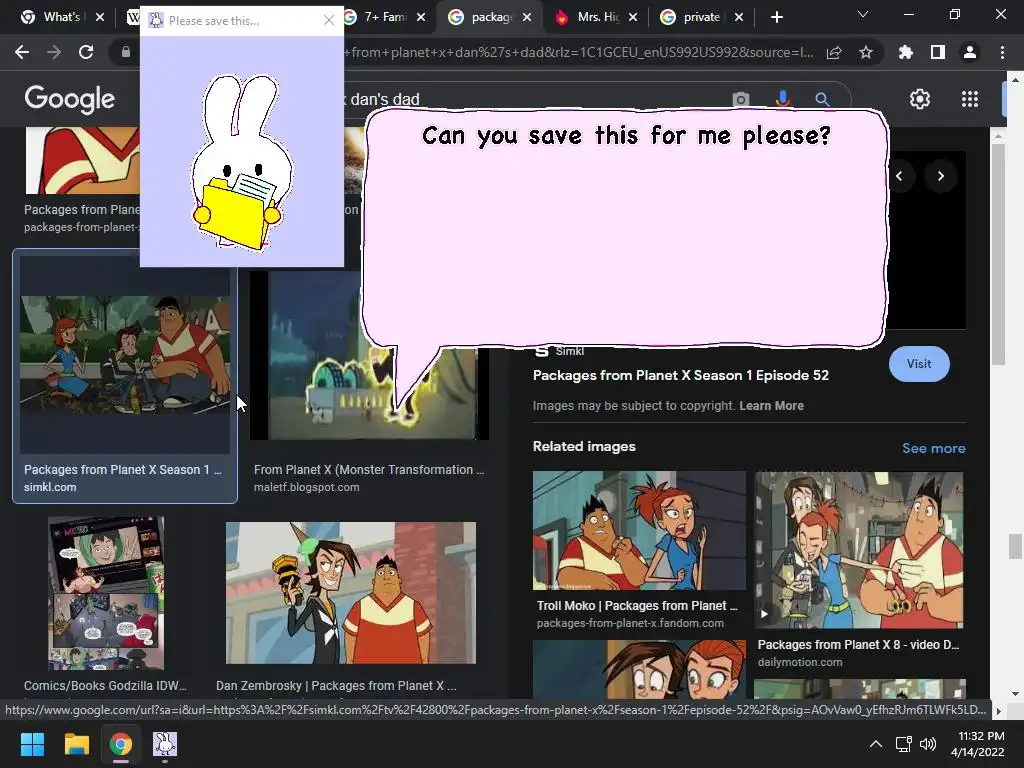Open the Chrome side panel icon
This screenshot has width=1024, height=768.
pyautogui.click(x=938, y=52)
